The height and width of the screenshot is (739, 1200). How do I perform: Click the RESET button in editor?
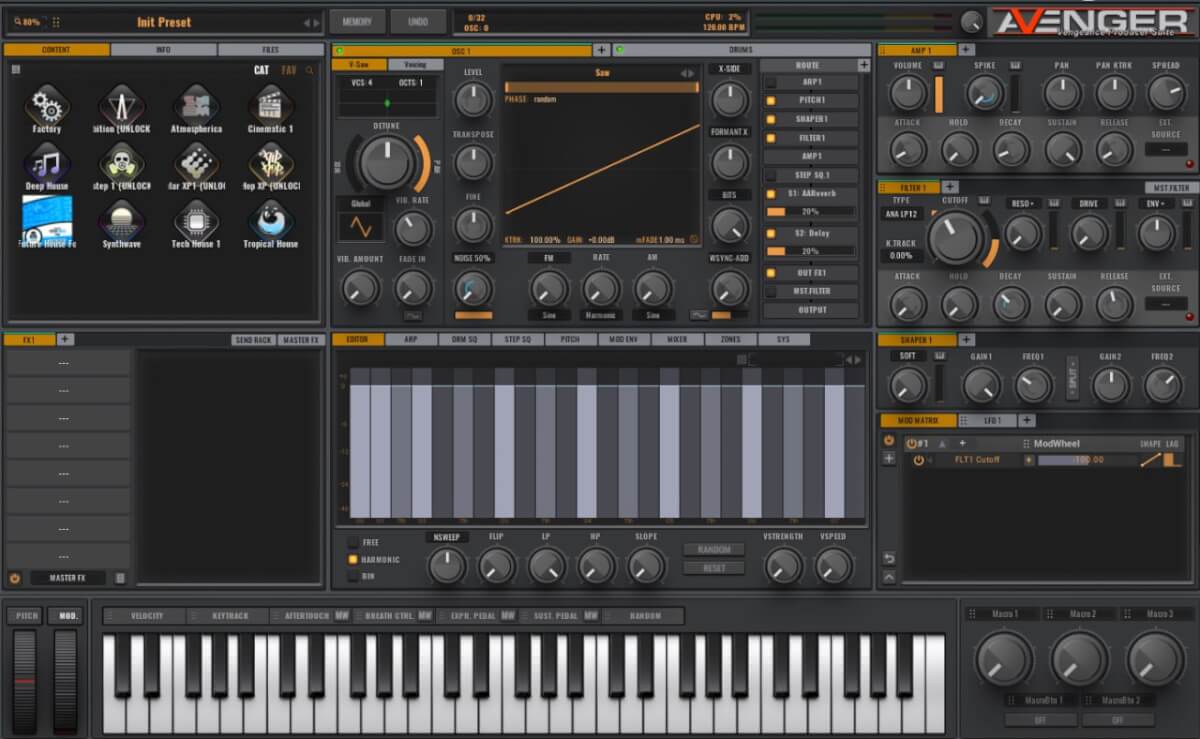click(x=714, y=568)
